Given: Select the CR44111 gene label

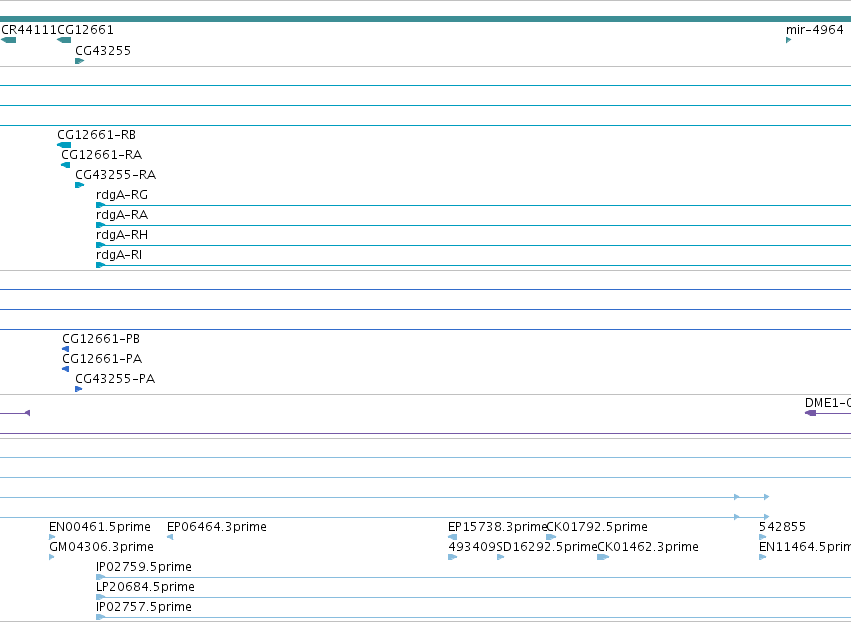Looking at the screenshot, I should [x=29, y=30].
